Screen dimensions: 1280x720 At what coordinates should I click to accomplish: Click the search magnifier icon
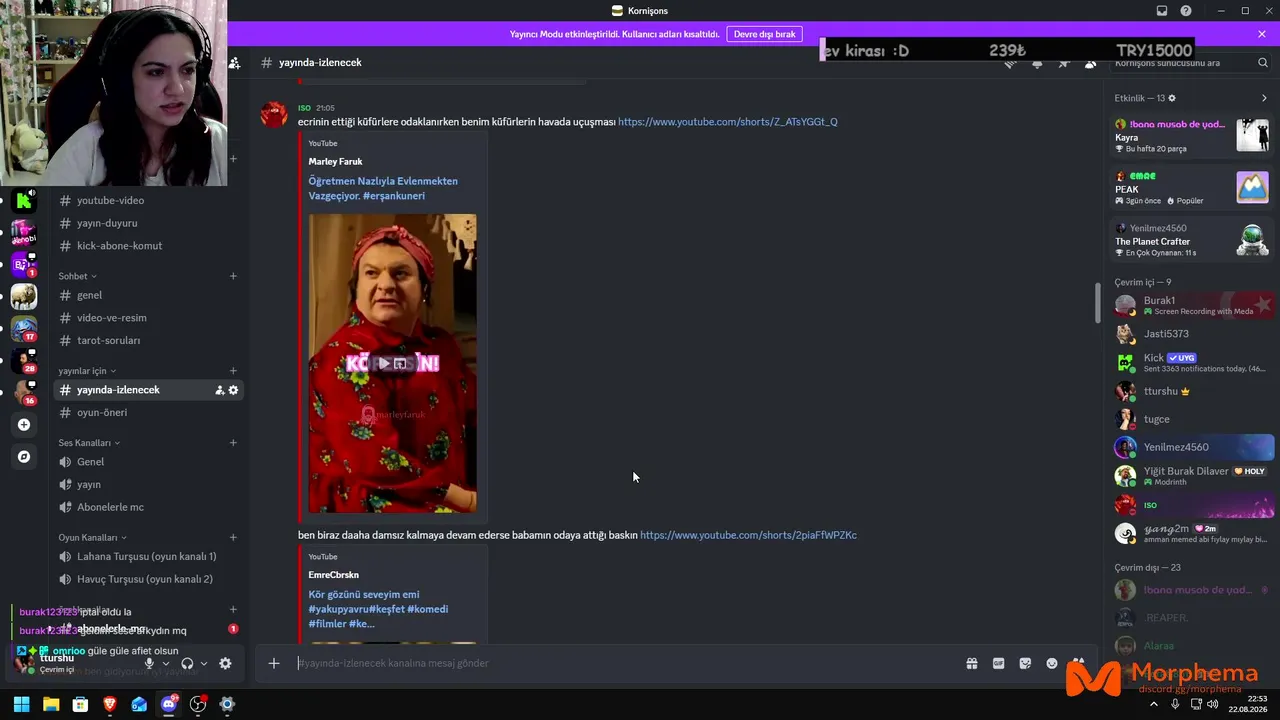(1263, 63)
